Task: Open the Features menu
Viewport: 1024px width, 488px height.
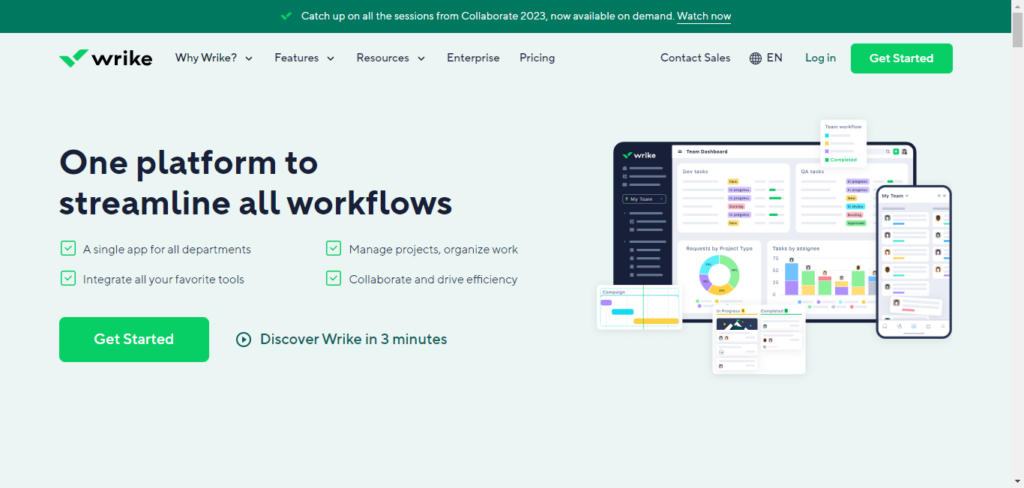Action: pos(304,58)
